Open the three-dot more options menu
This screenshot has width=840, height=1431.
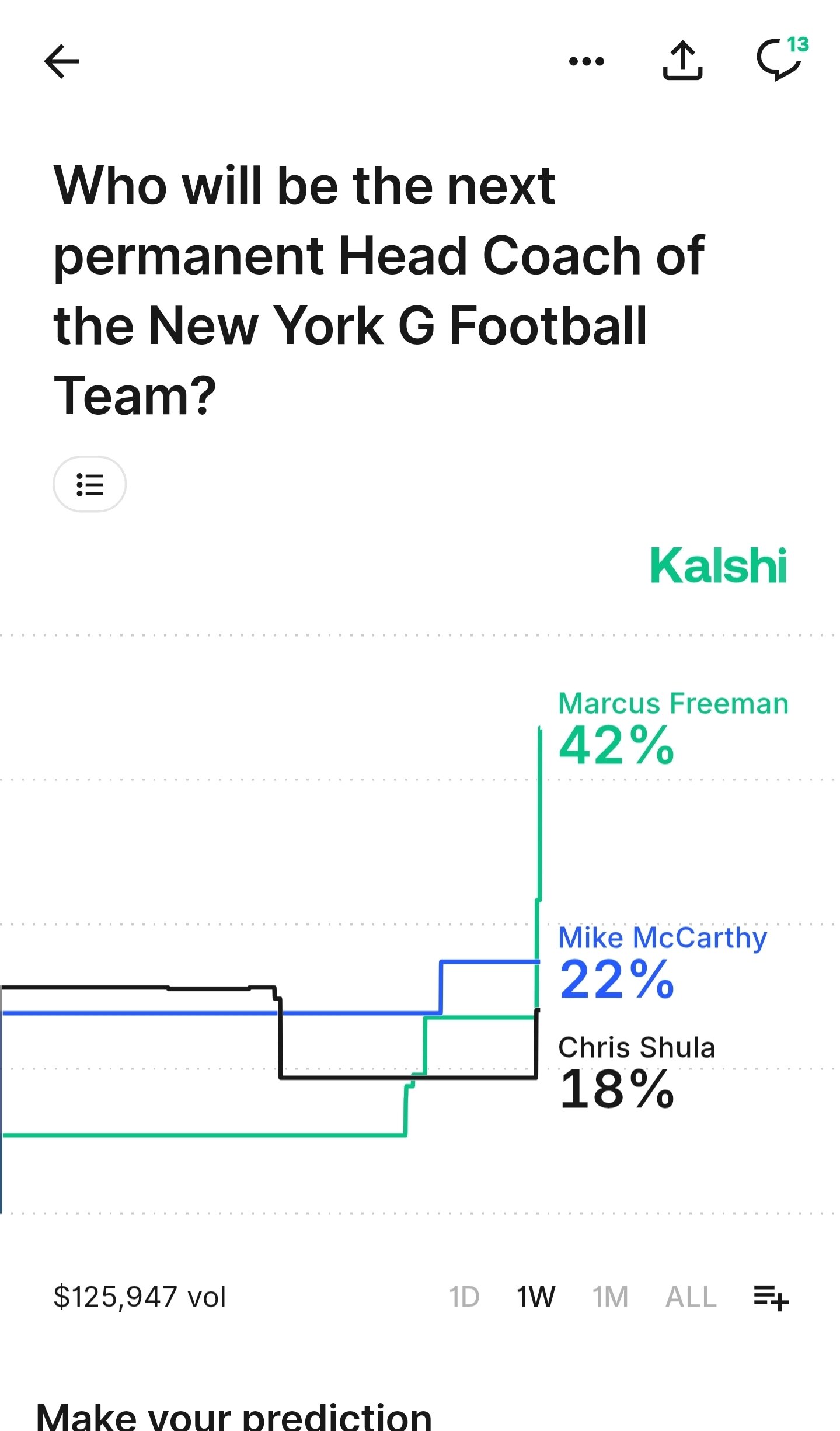coord(587,61)
